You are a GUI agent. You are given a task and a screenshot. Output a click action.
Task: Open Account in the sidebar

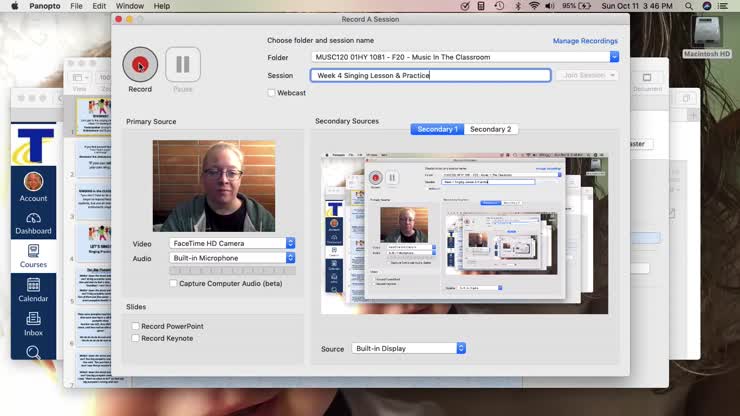pyautogui.click(x=33, y=185)
